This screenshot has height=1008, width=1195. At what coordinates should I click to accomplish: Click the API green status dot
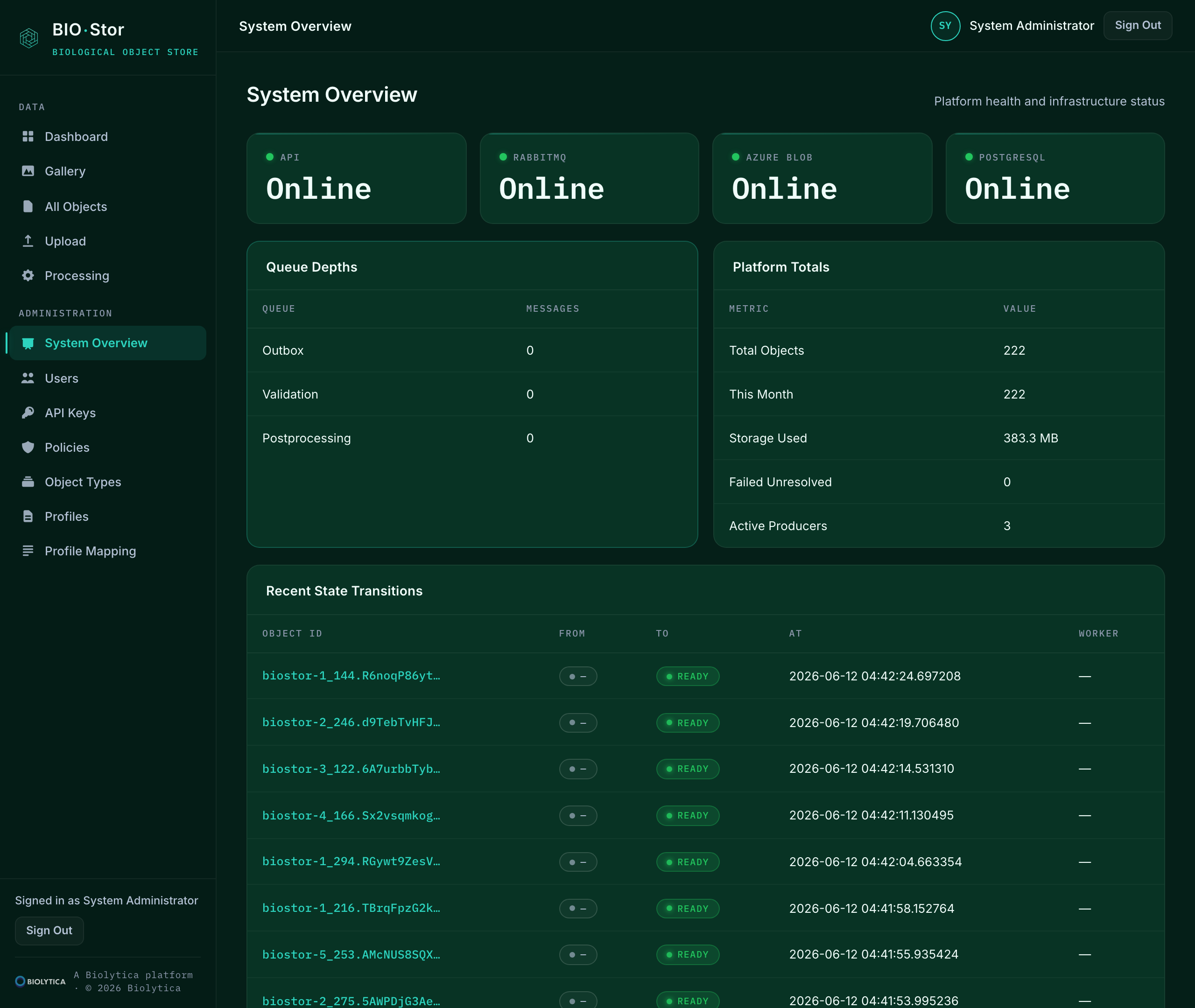(270, 157)
